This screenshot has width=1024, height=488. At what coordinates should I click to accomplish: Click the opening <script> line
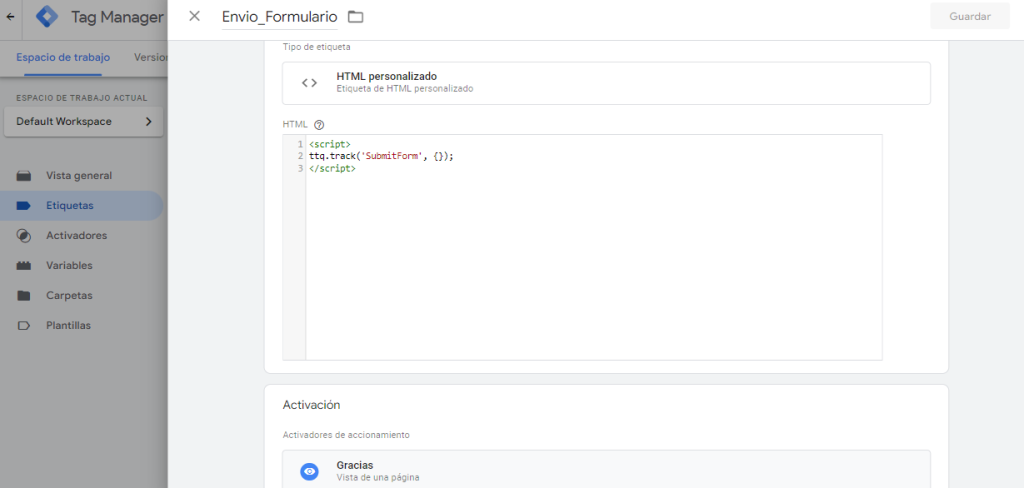(x=330, y=144)
